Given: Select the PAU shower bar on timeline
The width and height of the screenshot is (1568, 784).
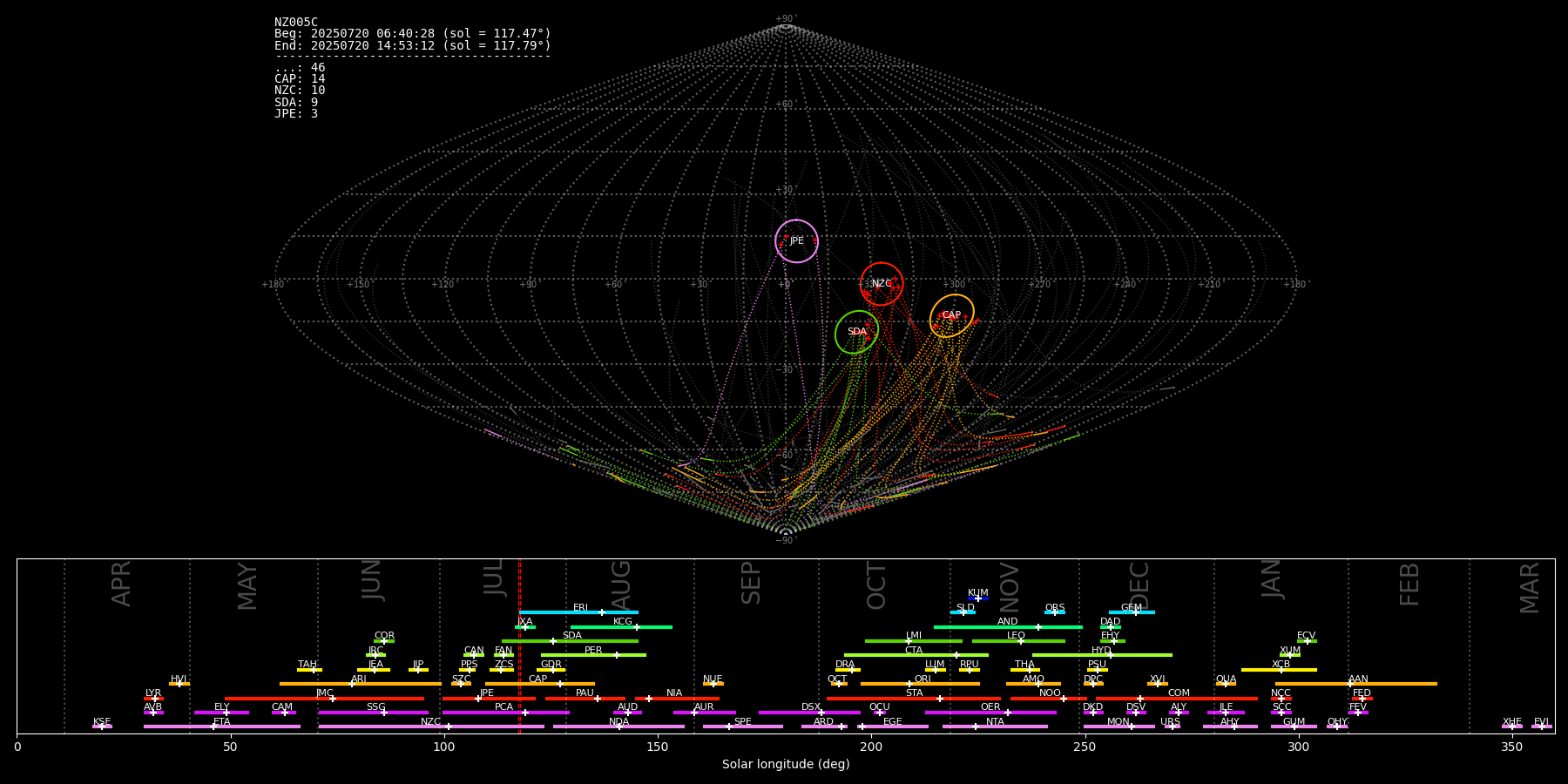Looking at the screenshot, I should (x=585, y=699).
